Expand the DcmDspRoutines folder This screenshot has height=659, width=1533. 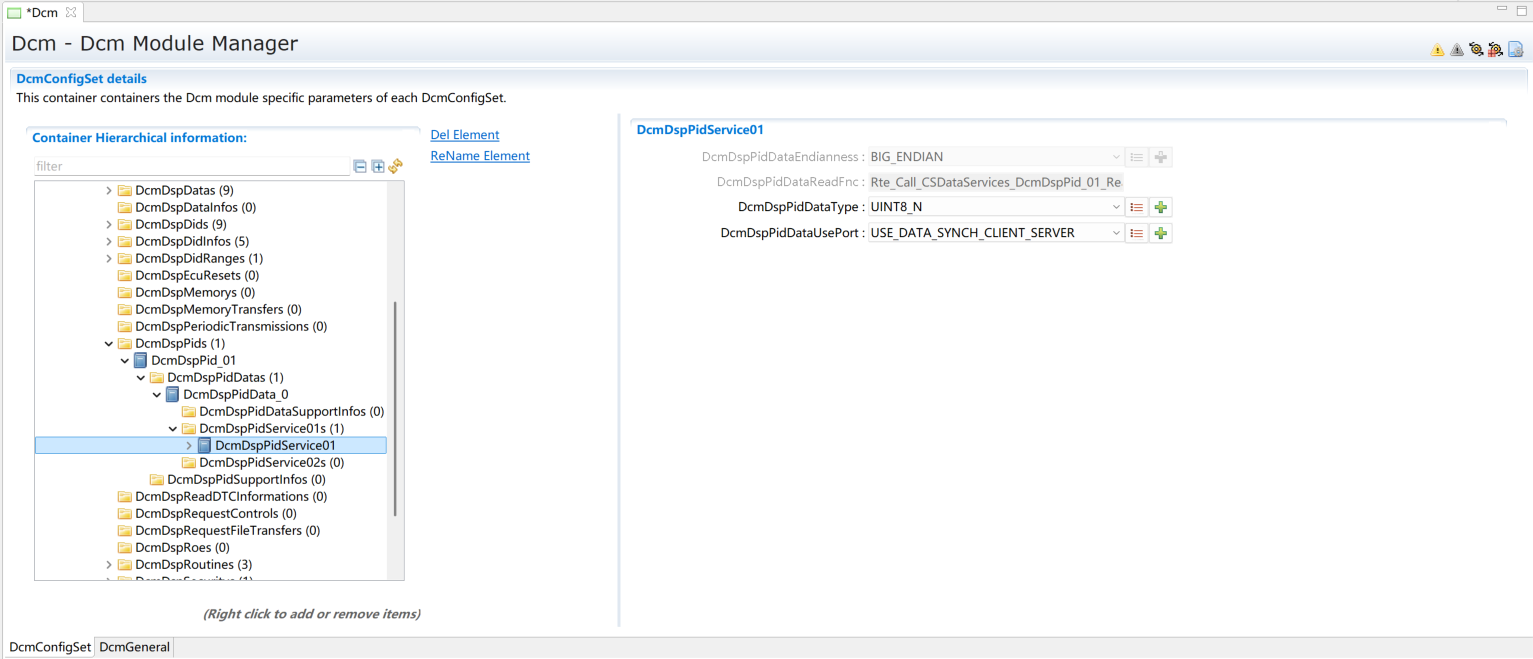coord(109,565)
